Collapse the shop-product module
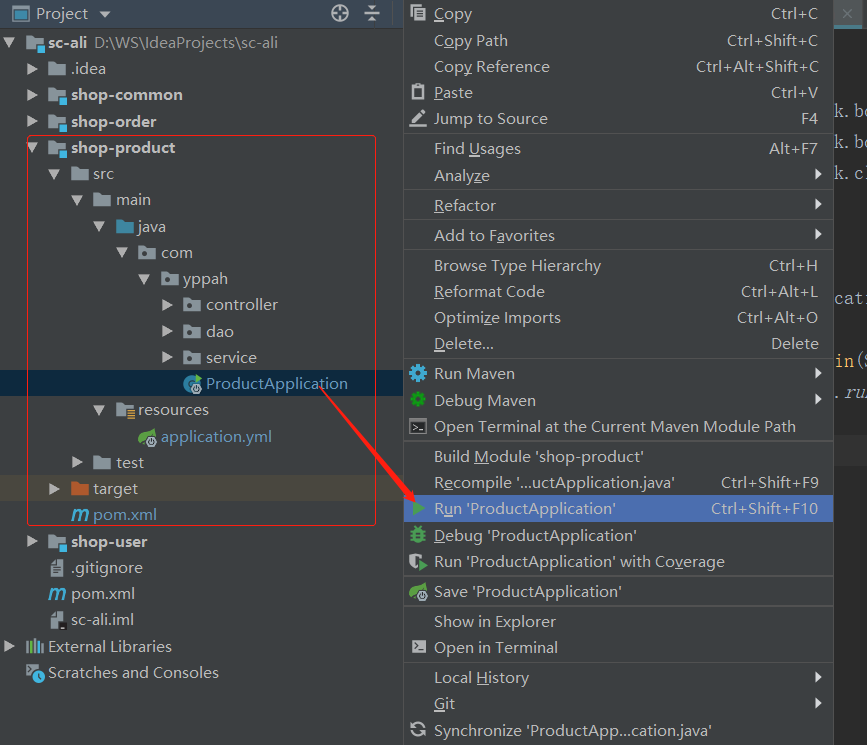The image size is (867, 745). (x=32, y=148)
